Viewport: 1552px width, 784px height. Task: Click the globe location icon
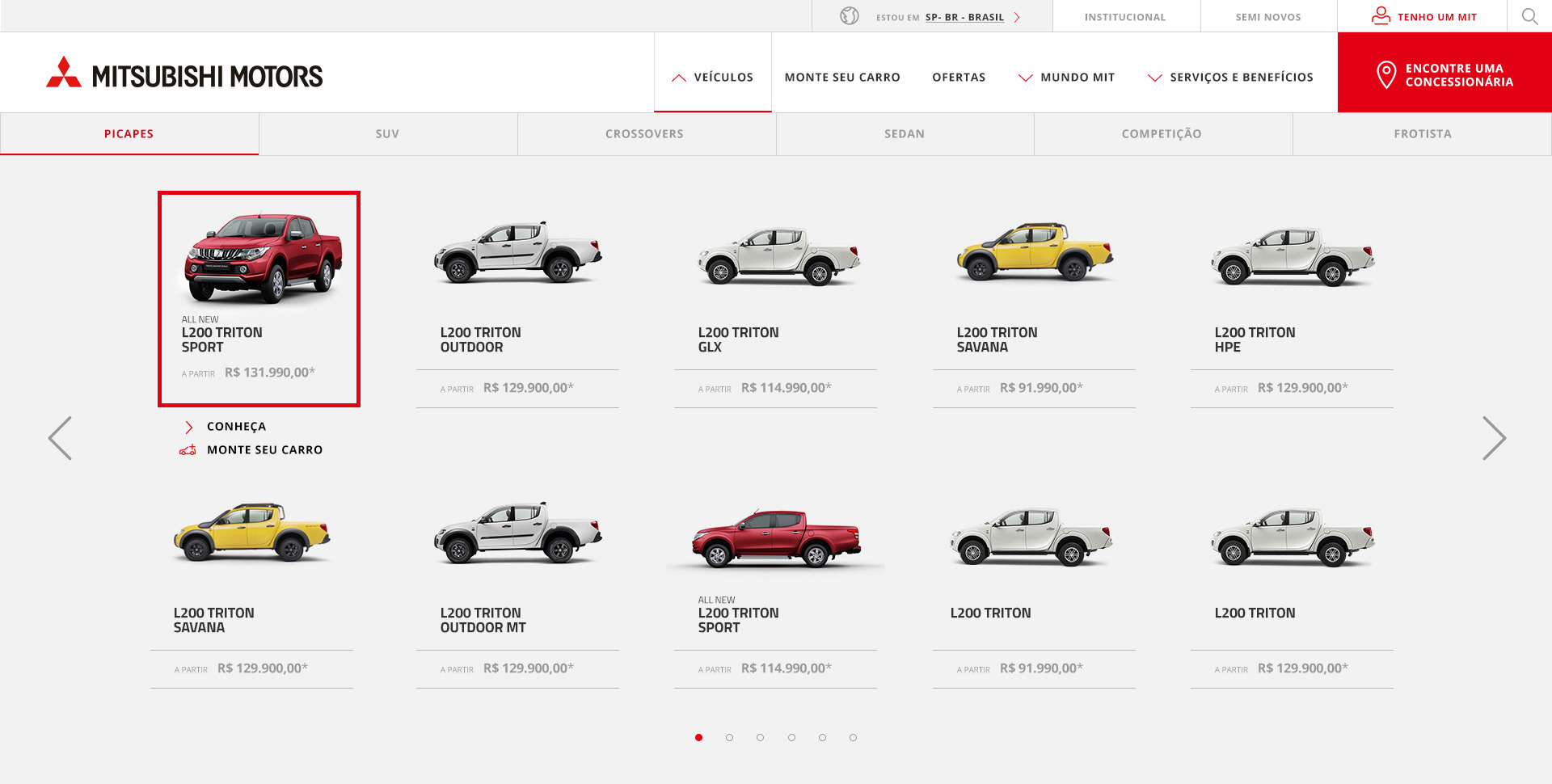pyautogui.click(x=849, y=16)
